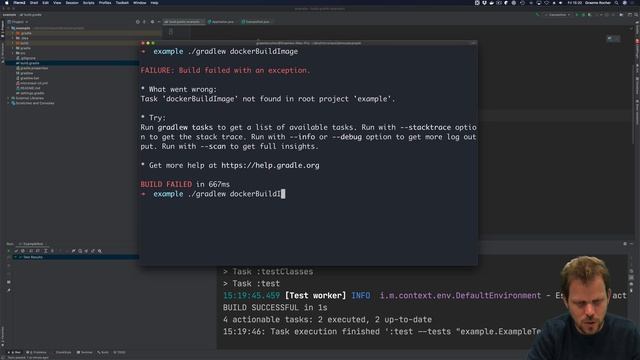This screenshot has height=360, width=640.
Task: Open the Scripts menu
Action: tap(89, 3)
